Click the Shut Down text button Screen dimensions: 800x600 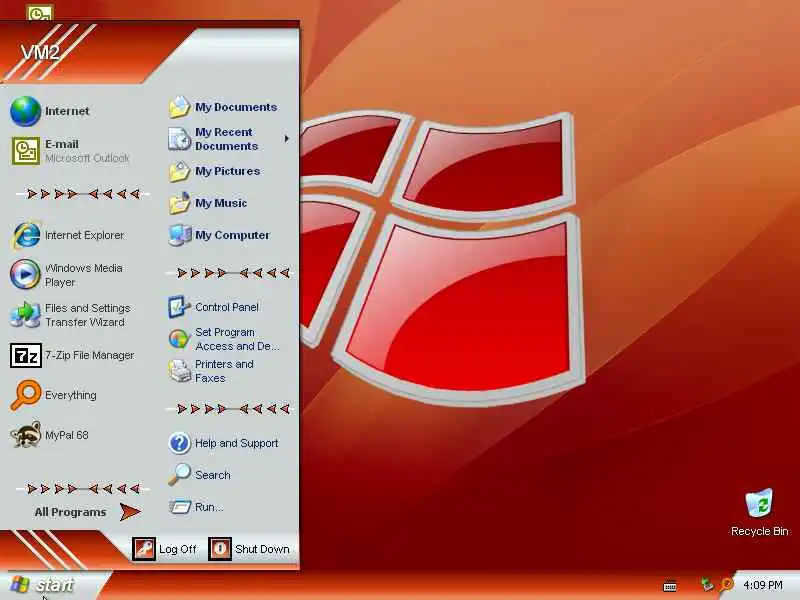pos(262,549)
